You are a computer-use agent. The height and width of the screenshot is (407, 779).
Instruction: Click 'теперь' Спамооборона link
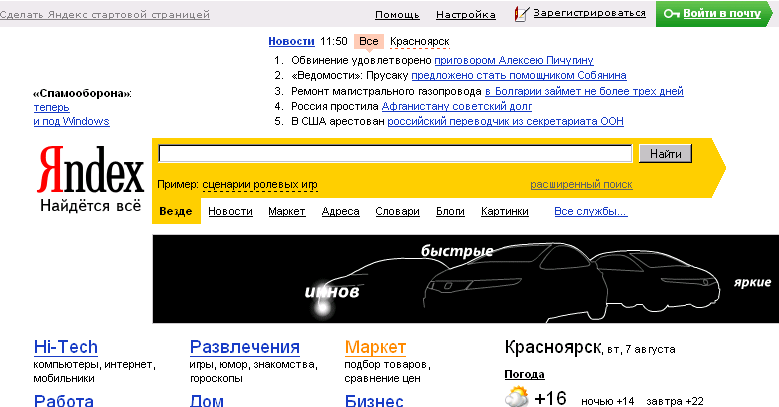51,107
